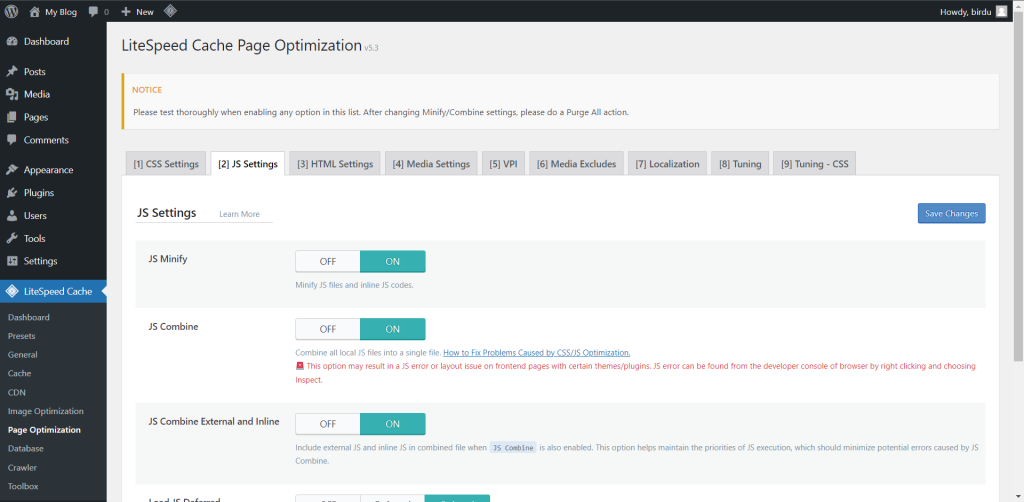Screen dimensions: 1024x502
Task: Open the [9] Tuning - CSS tab
Action: [814, 164]
